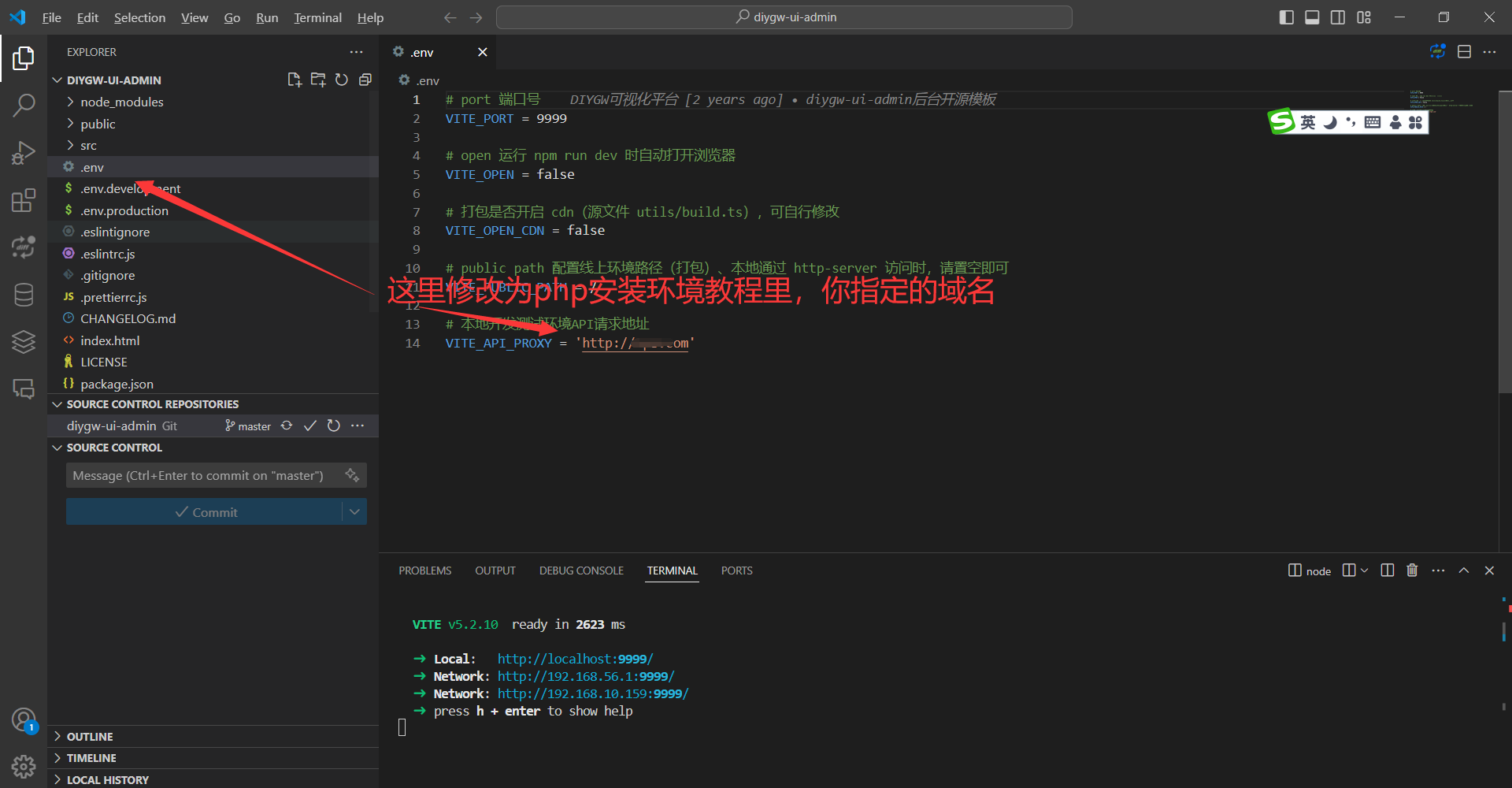
Task: Create a new file in explorer
Action: pos(295,80)
